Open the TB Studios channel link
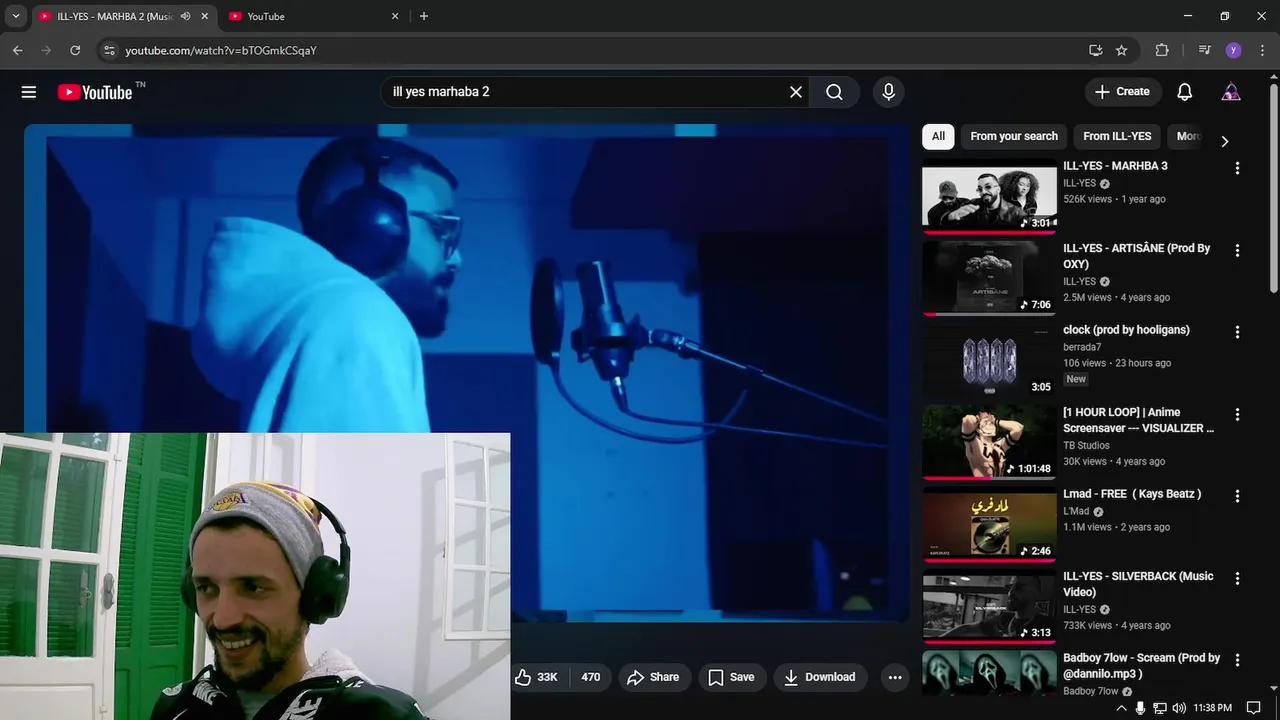Screen dimensions: 1280x720 click(1086, 446)
